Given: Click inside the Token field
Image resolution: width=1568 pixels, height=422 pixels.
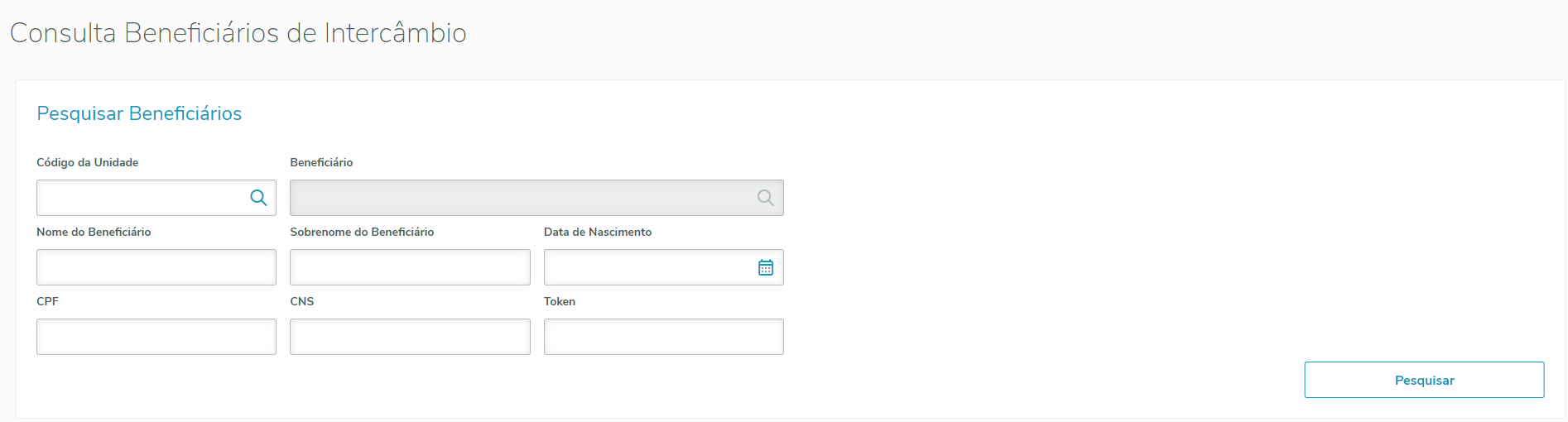Looking at the screenshot, I should click(663, 337).
